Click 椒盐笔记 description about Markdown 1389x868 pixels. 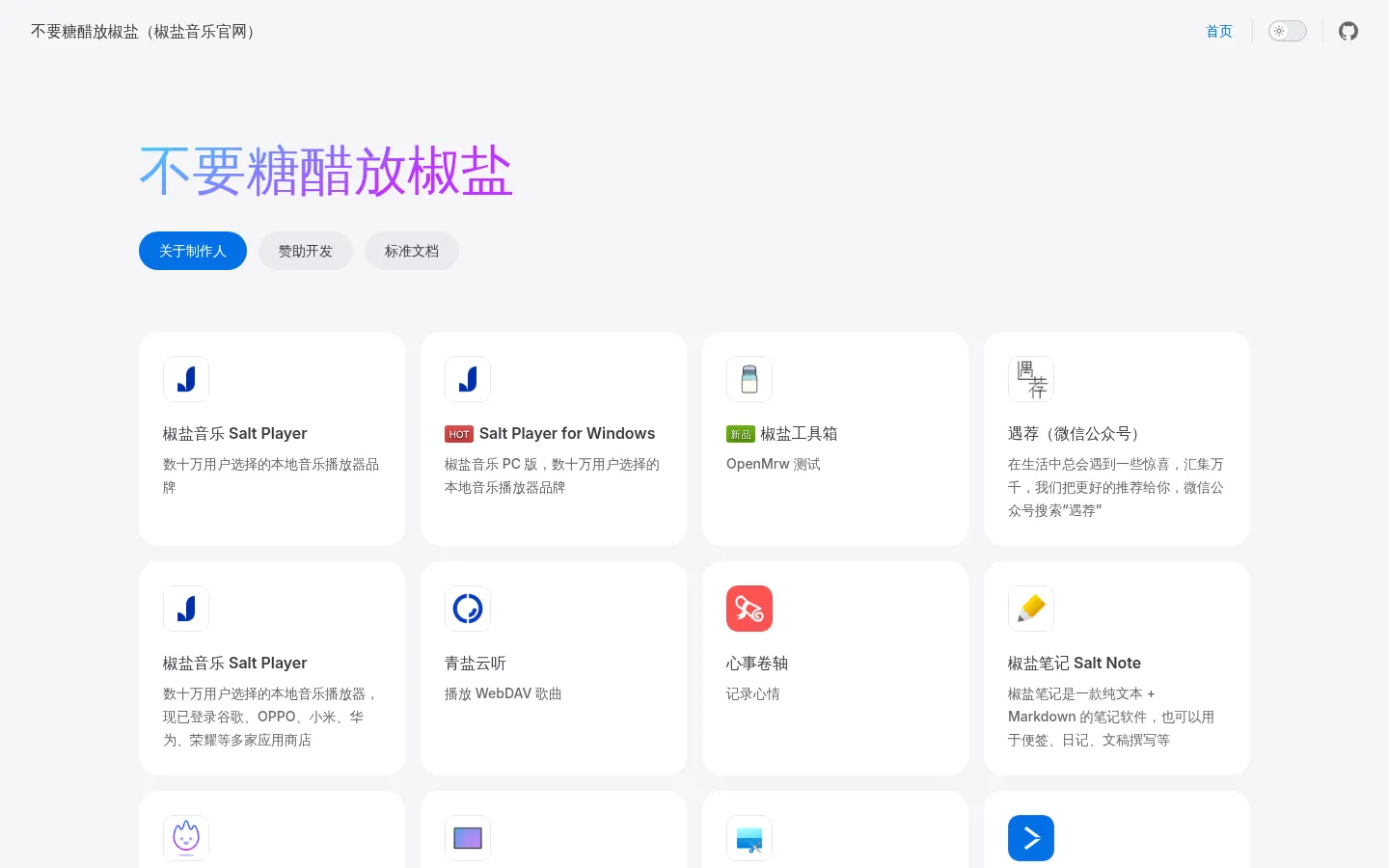(x=1112, y=717)
